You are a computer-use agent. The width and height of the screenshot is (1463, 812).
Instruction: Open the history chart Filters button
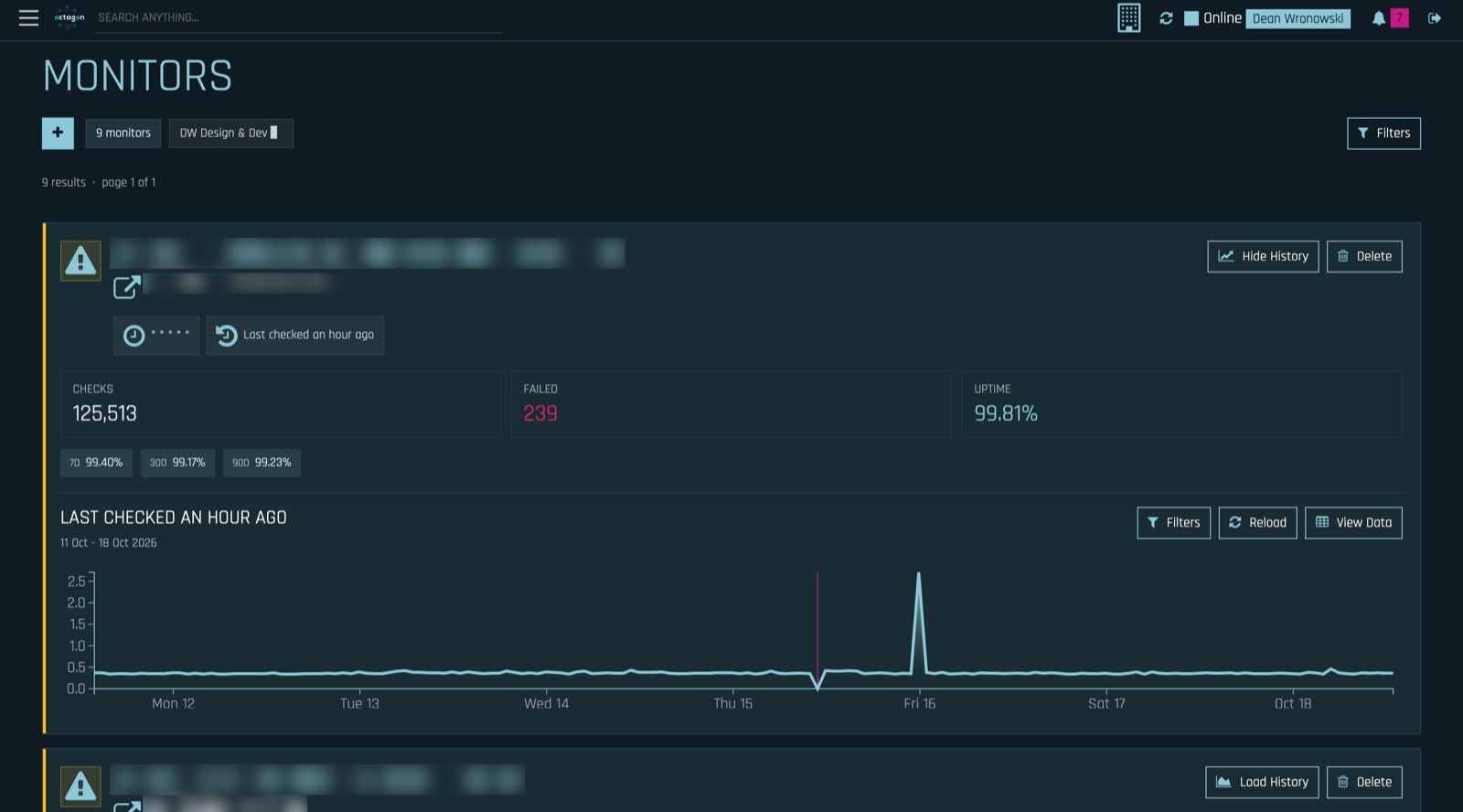(1174, 523)
